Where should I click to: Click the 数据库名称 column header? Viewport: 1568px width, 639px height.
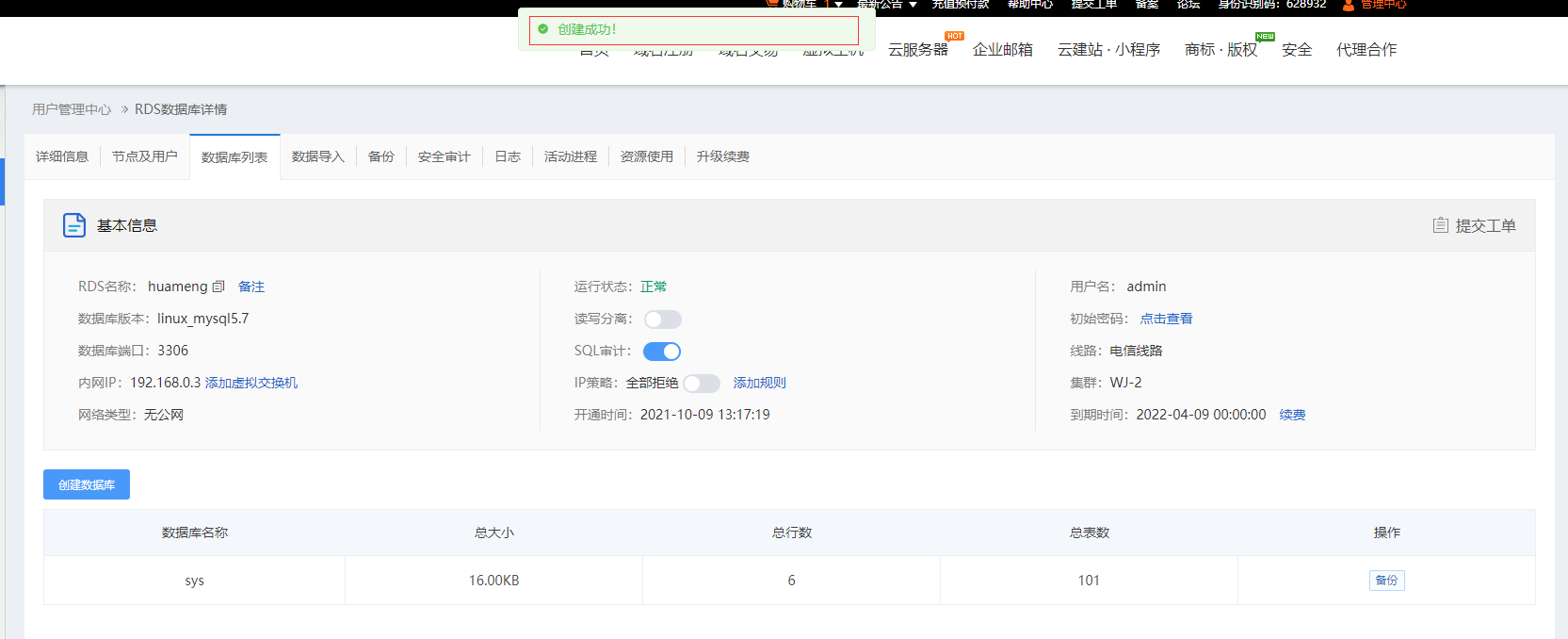(195, 532)
